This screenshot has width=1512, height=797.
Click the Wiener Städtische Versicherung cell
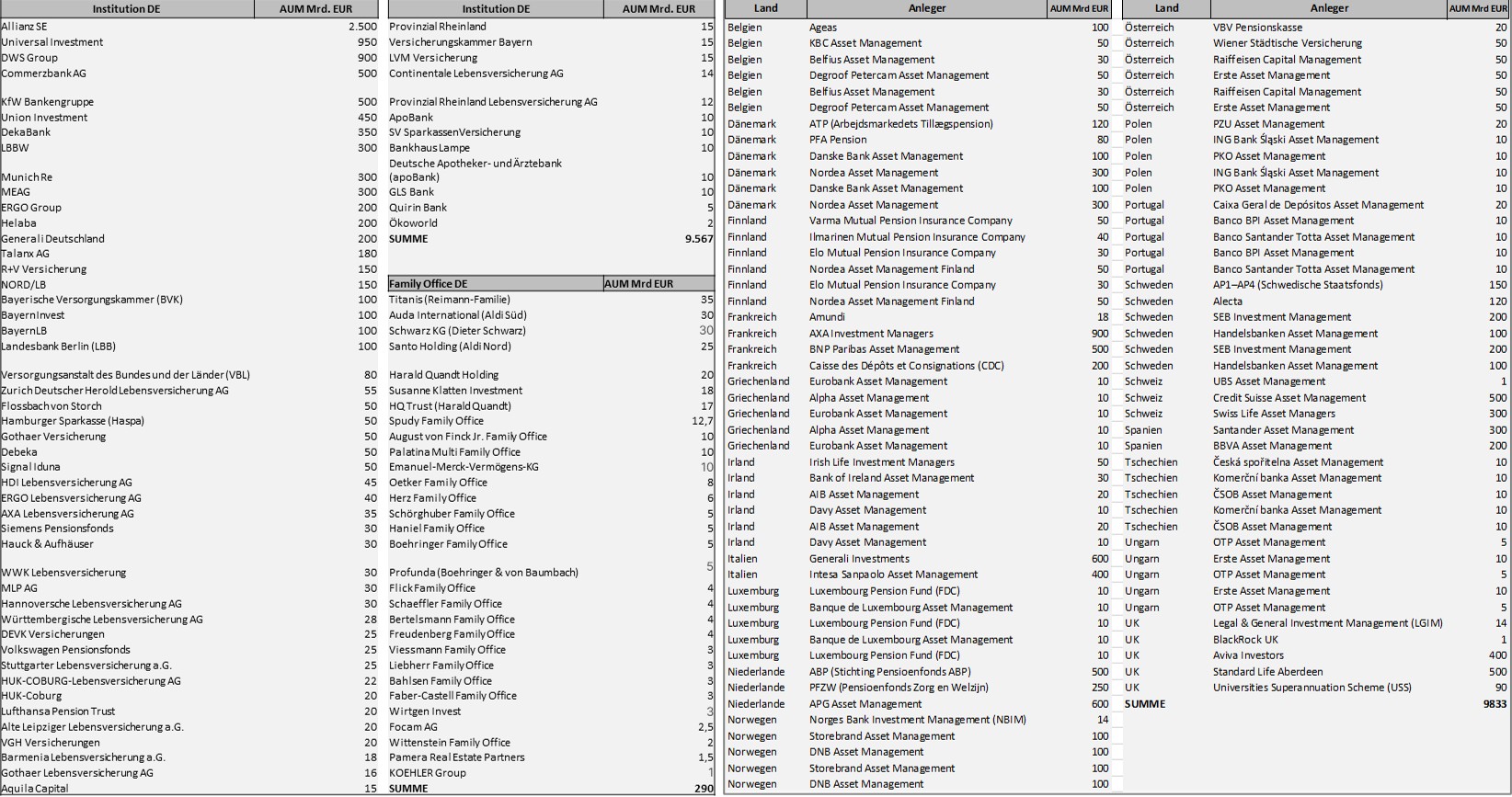[x=1288, y=43]
